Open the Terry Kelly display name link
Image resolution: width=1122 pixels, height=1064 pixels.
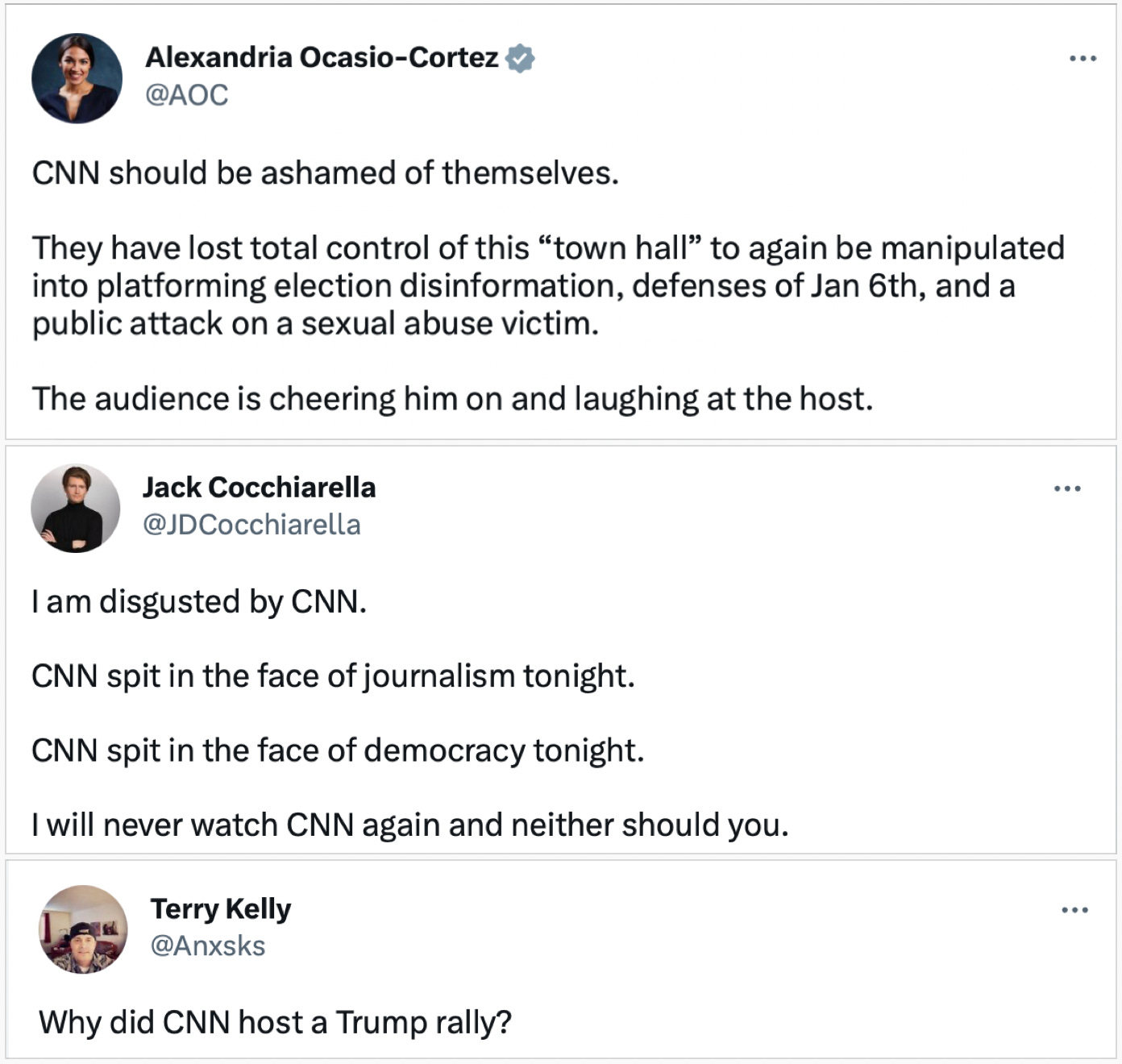tap(220, 908)
